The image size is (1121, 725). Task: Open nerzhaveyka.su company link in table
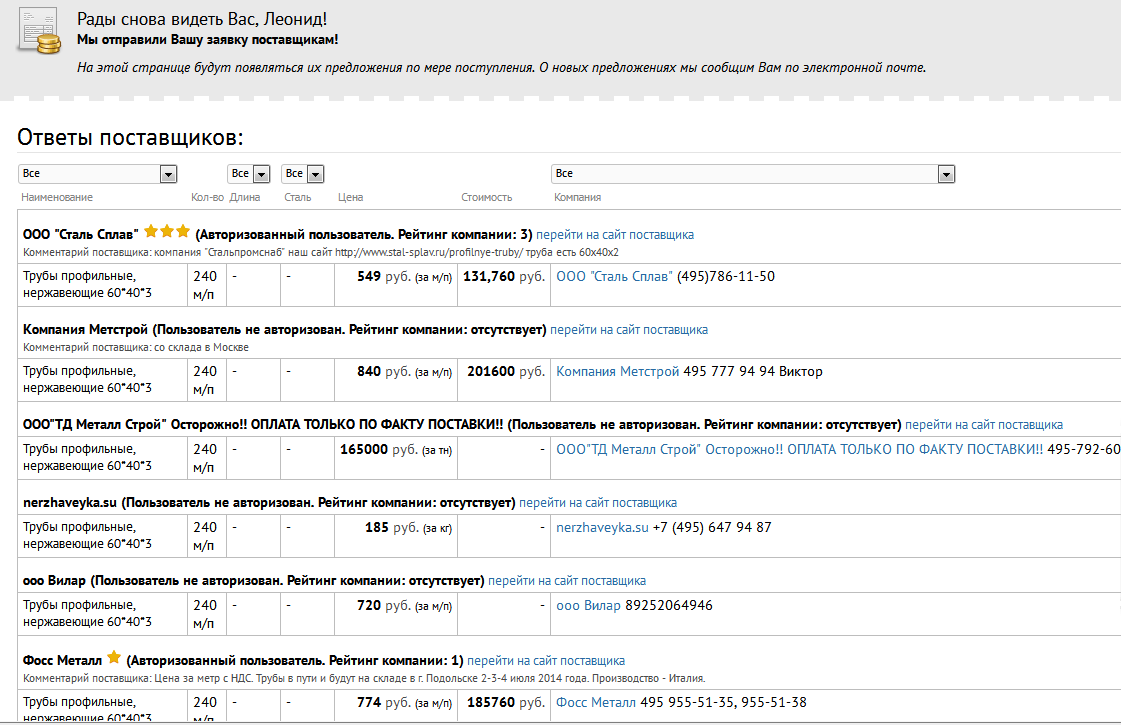click(602, 528)
